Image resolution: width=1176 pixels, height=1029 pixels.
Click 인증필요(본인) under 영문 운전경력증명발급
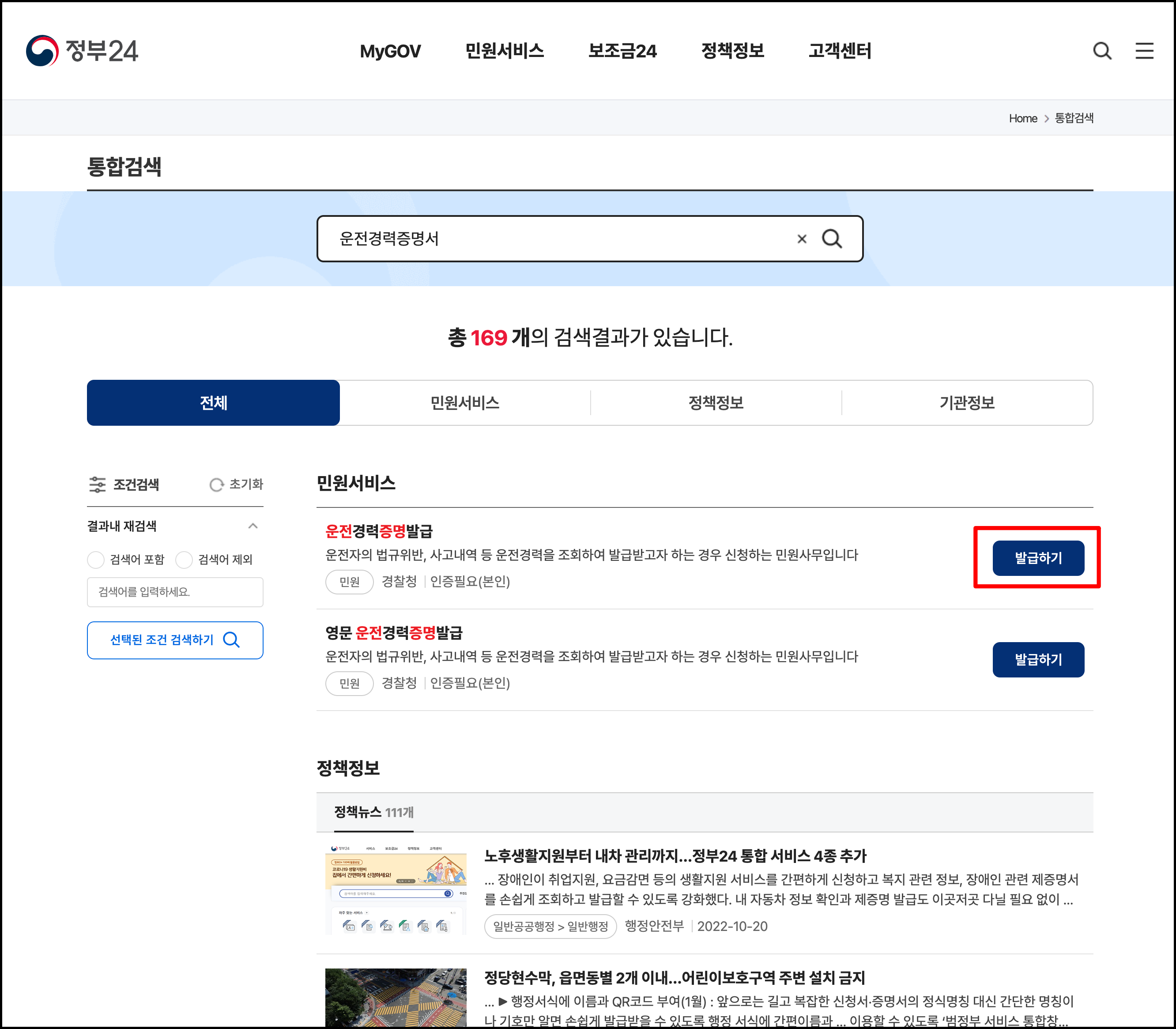470,683
